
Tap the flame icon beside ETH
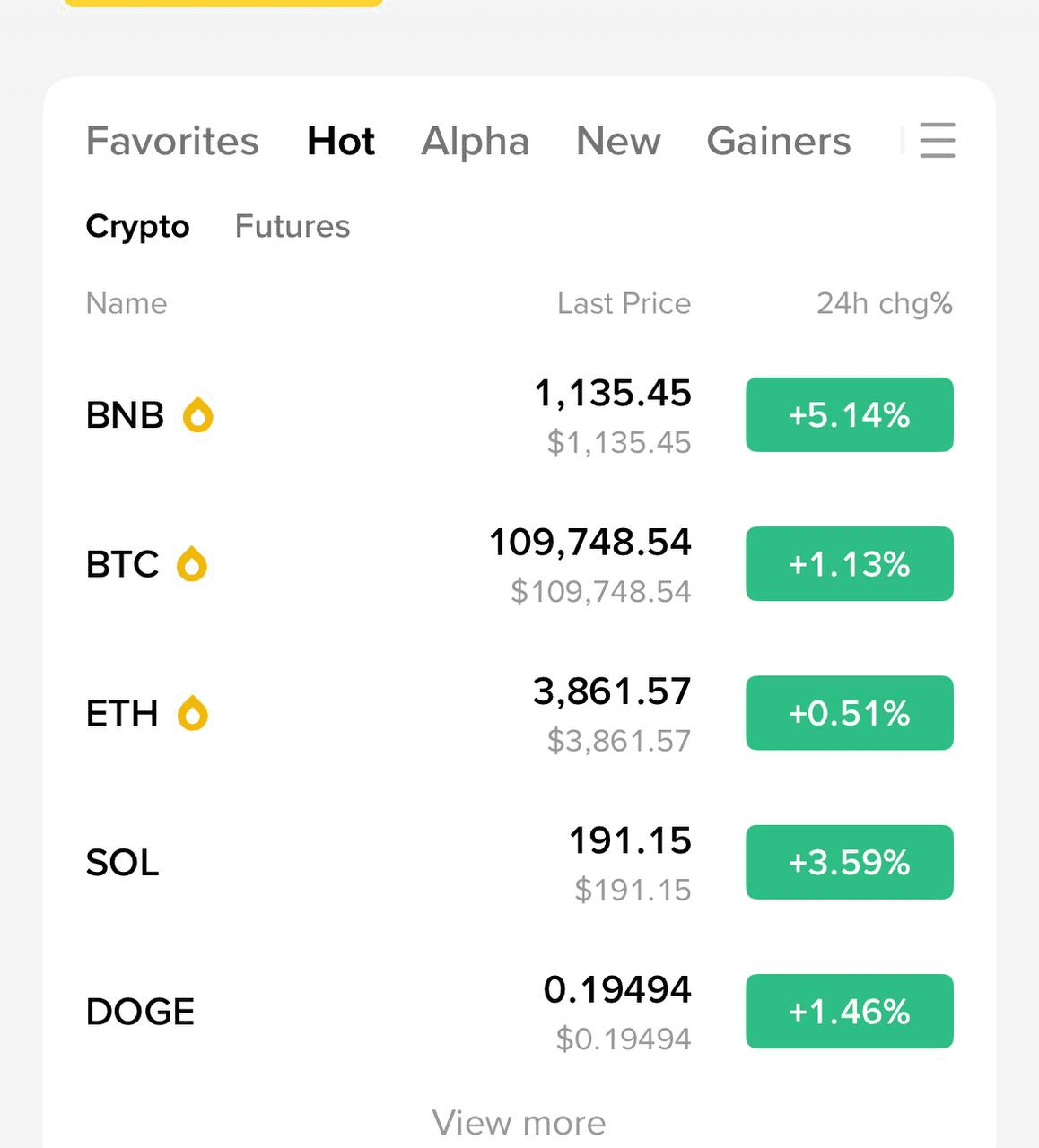click(x=193, y=714)
